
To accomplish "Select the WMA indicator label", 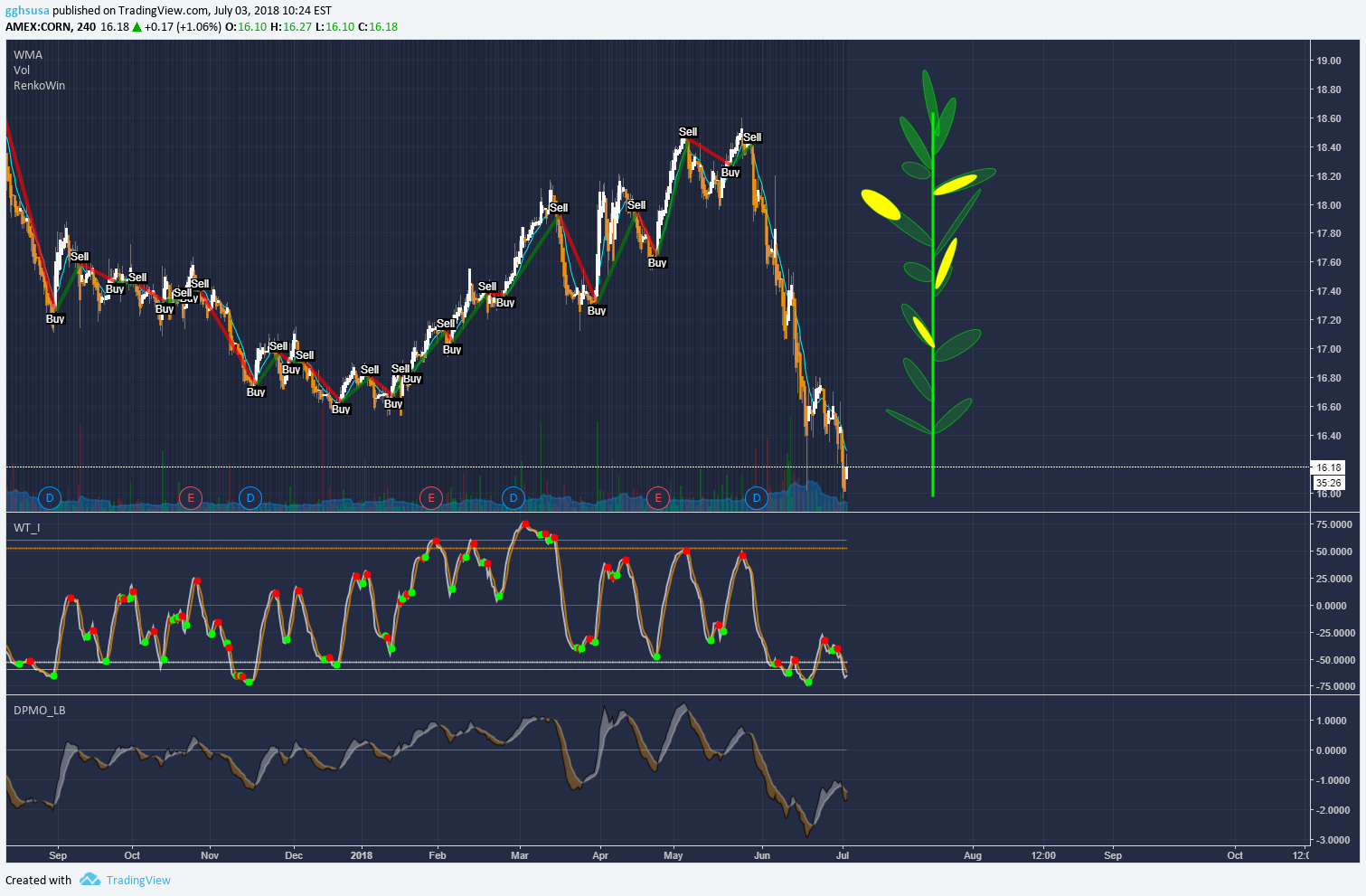I will coord(28,55).
